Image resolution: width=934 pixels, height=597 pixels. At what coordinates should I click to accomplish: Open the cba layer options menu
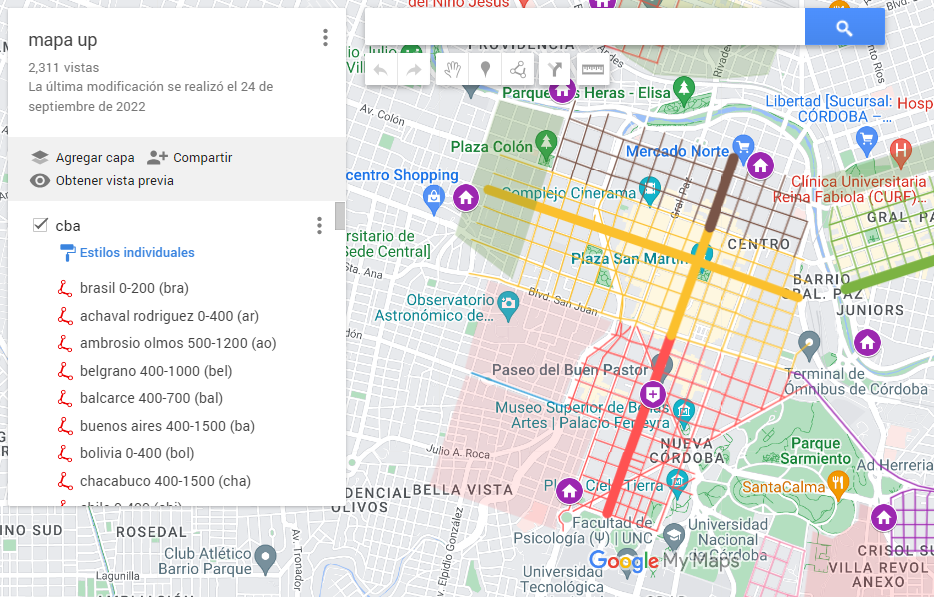[319, 225]
